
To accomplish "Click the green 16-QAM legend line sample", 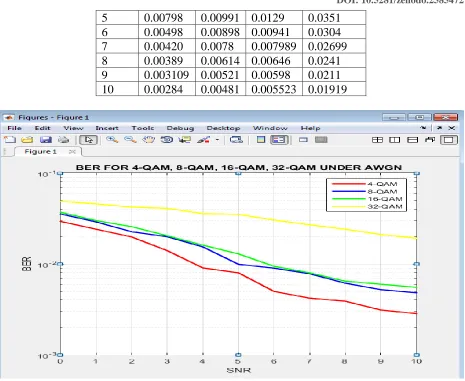I will click(x=349, y=199).
